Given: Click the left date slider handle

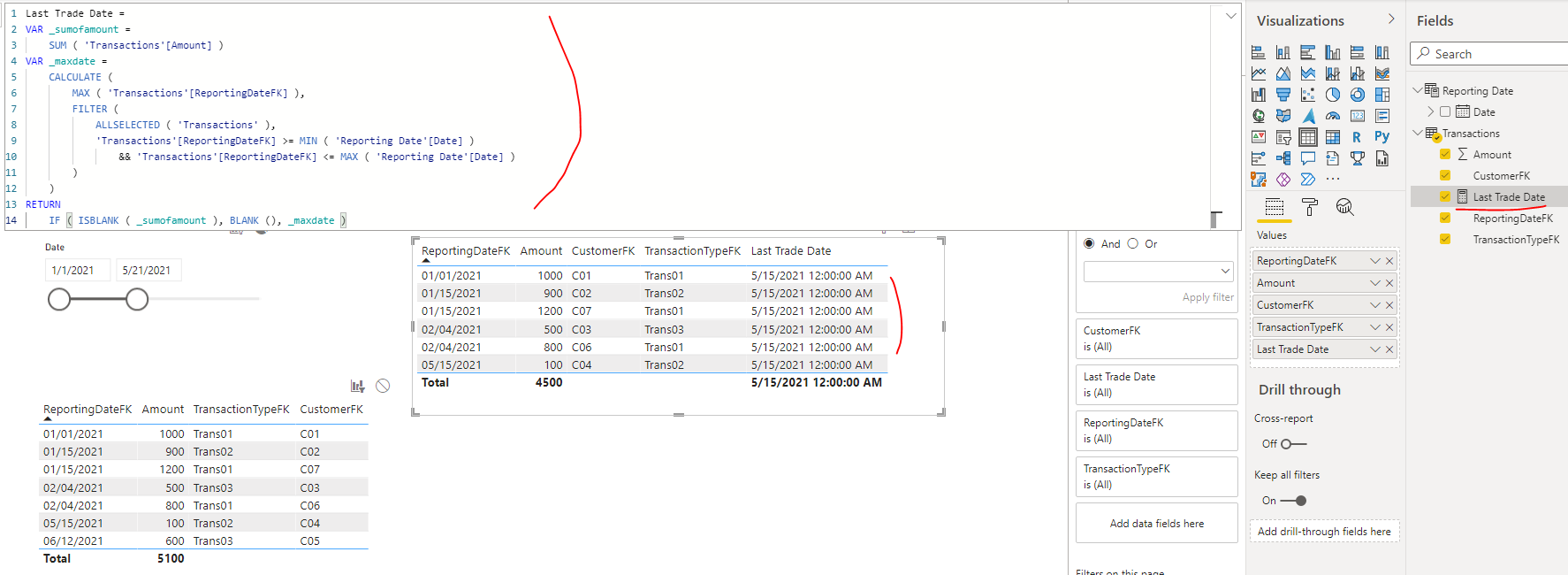Looking at the screenshot, I should [59, 300].
